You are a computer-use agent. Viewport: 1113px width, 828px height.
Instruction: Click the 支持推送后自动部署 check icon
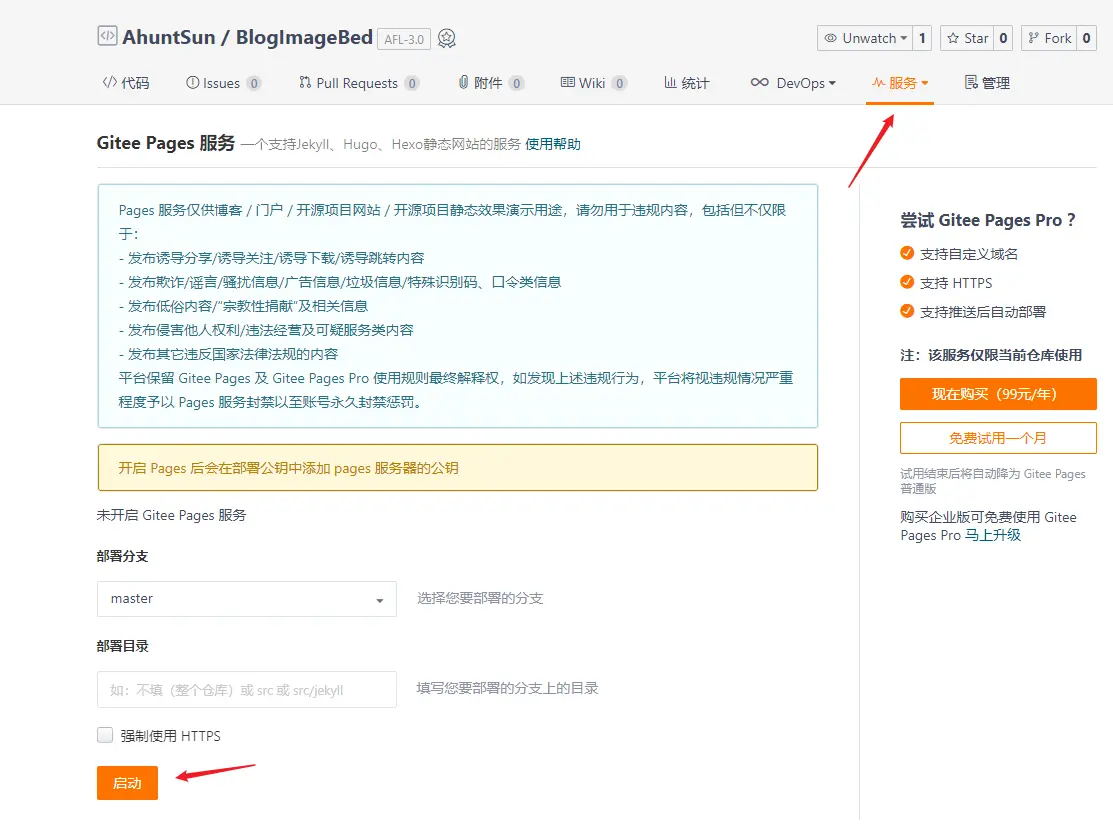pos(907,311)
